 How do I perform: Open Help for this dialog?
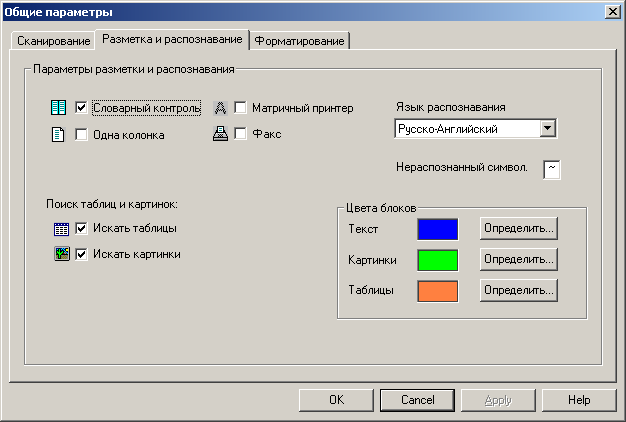(x=579, y=400)
